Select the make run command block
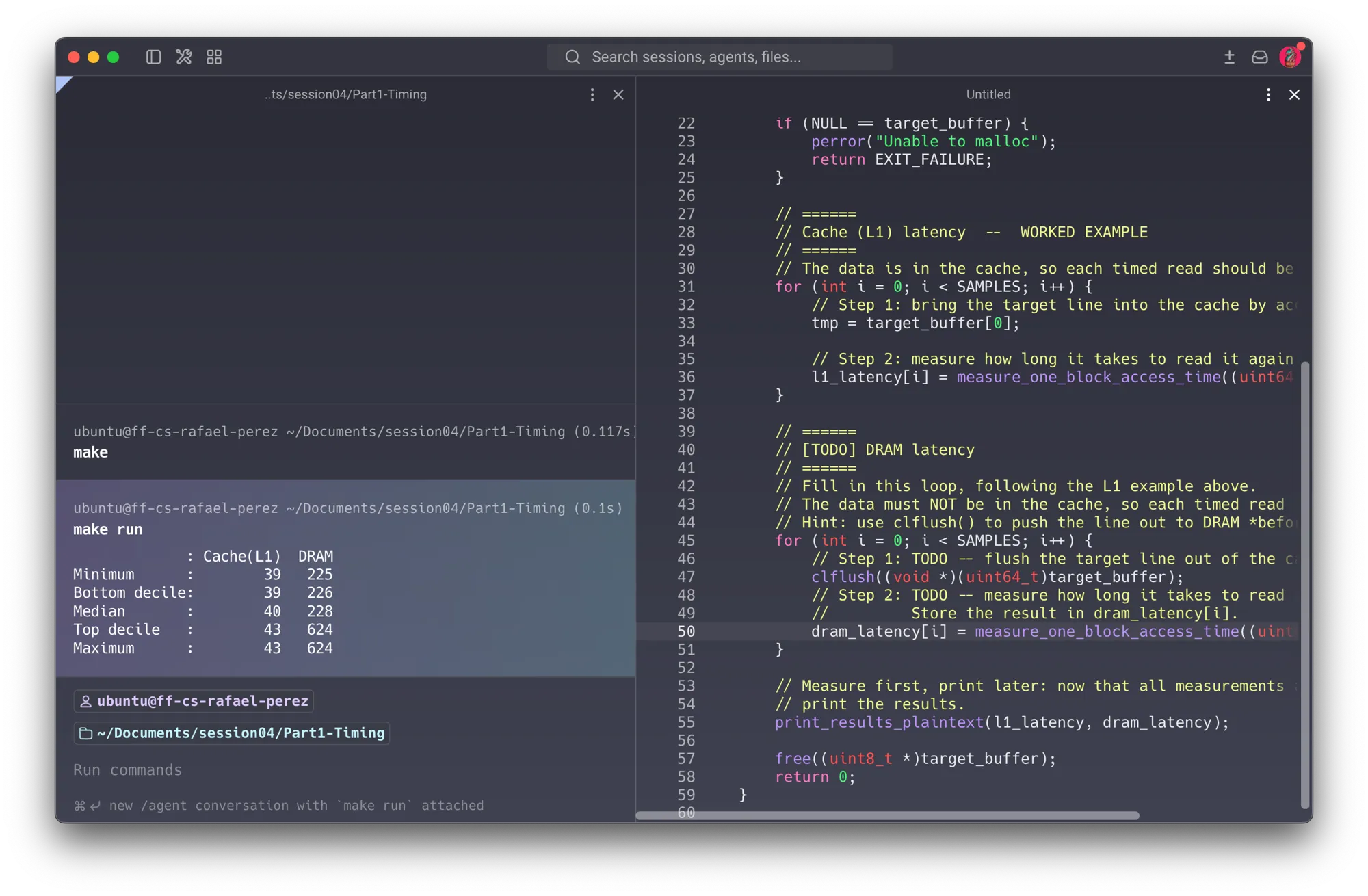 tap(345, 578)
